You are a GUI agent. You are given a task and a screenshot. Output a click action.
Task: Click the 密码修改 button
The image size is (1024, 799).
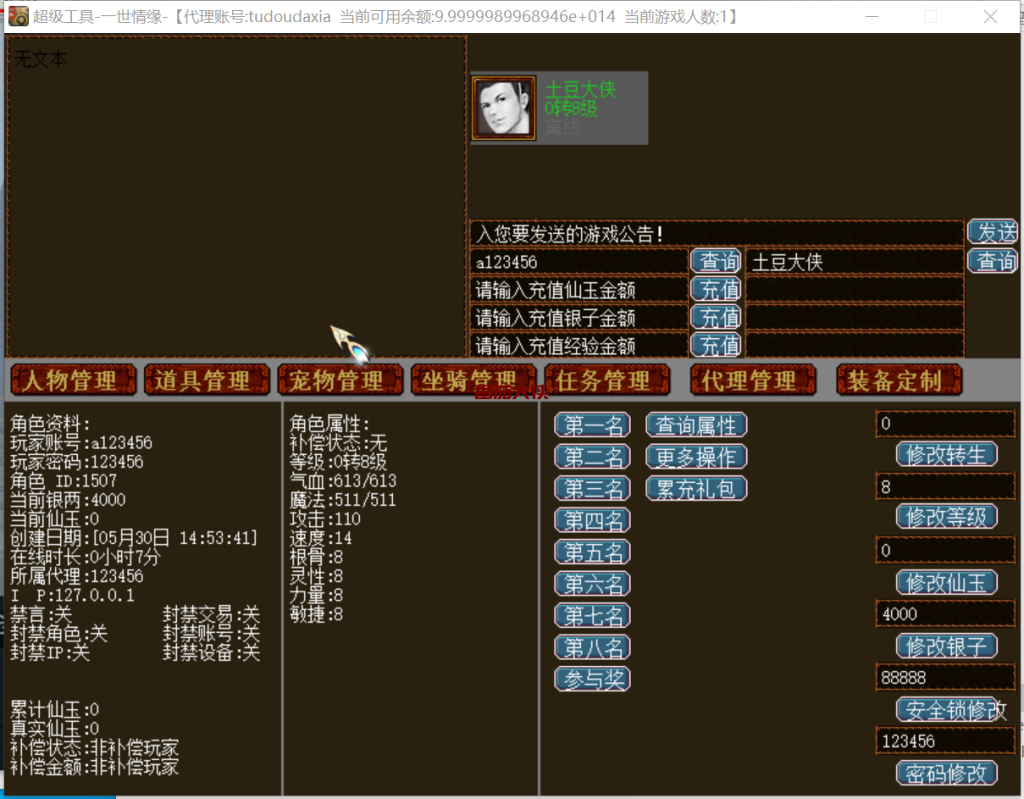click(x=946, y=772)
